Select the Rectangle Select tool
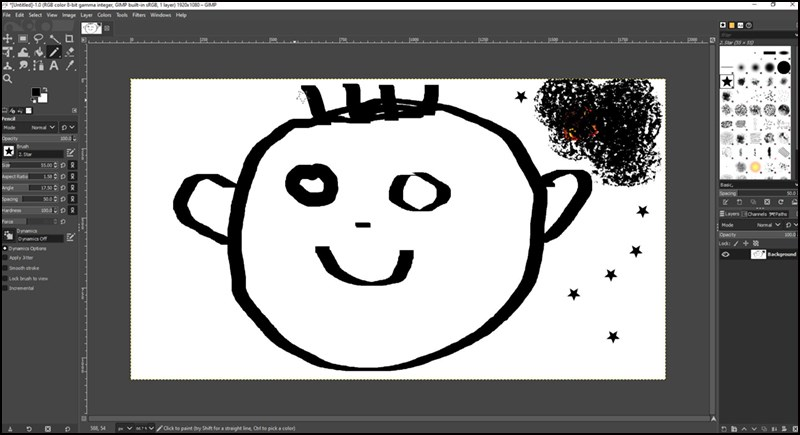 point(24,39)
